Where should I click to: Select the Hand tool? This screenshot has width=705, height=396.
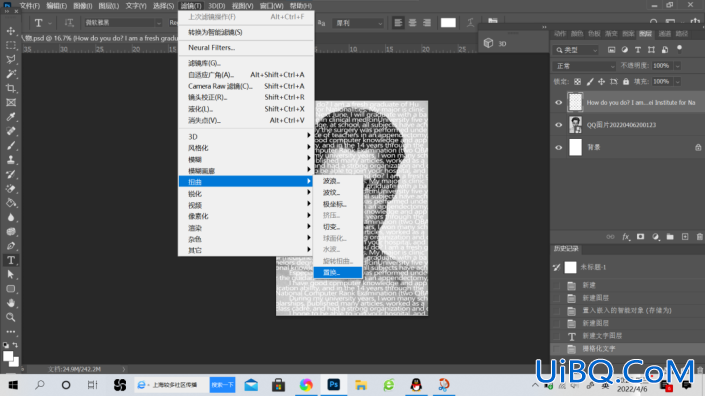[x=11, y=303]
